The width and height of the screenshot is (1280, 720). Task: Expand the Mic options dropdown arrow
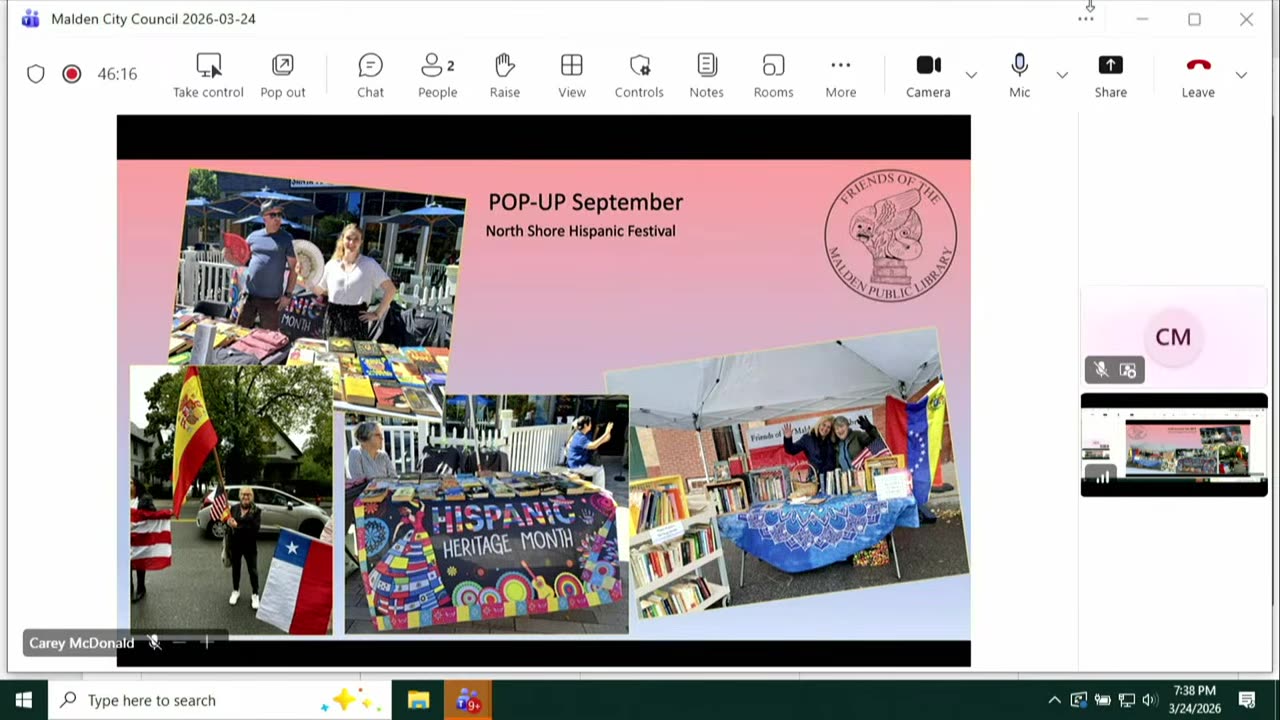pos(1062,75)
